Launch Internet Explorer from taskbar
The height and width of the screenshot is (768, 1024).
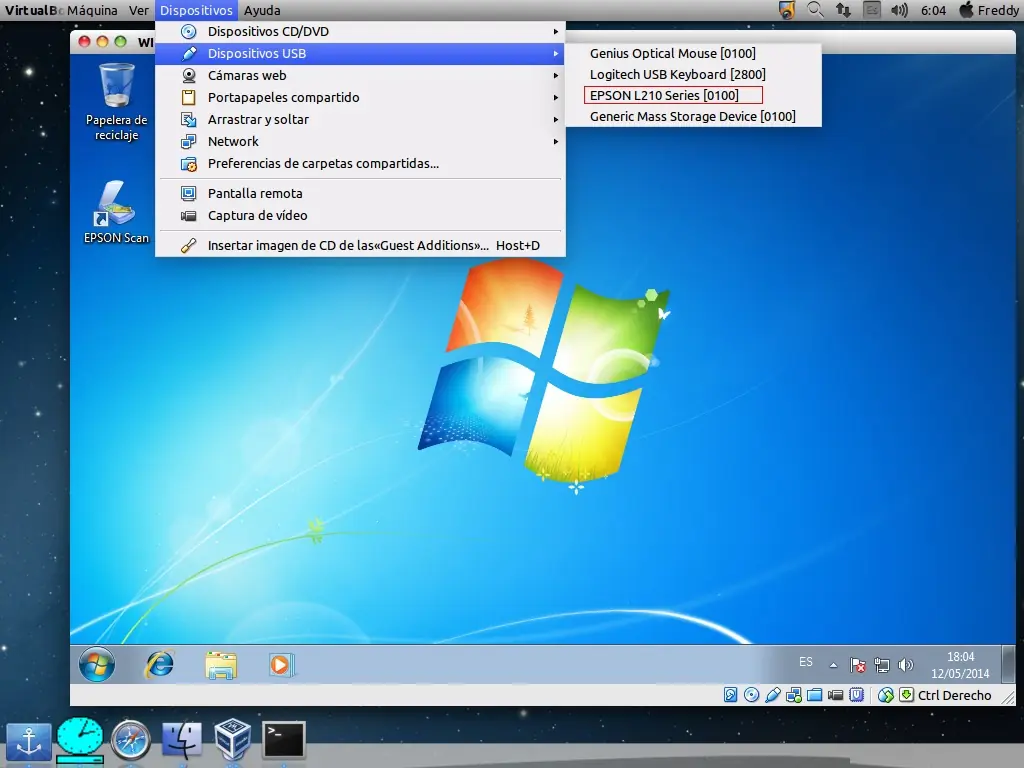[x=159, y=665]
